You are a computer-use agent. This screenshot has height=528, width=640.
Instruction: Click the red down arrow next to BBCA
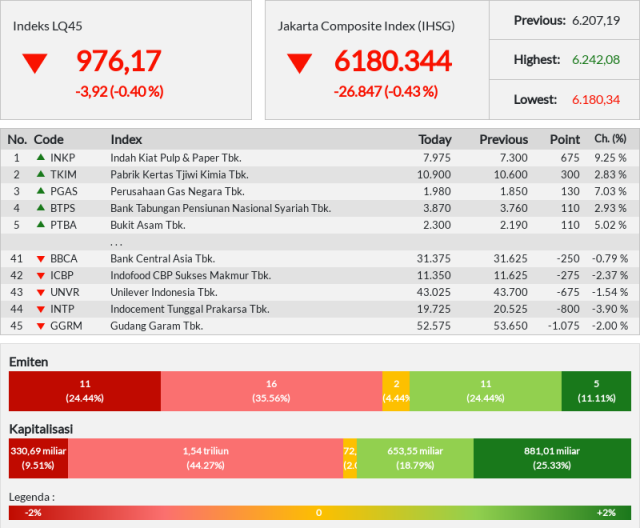click(x=41, y=259)
